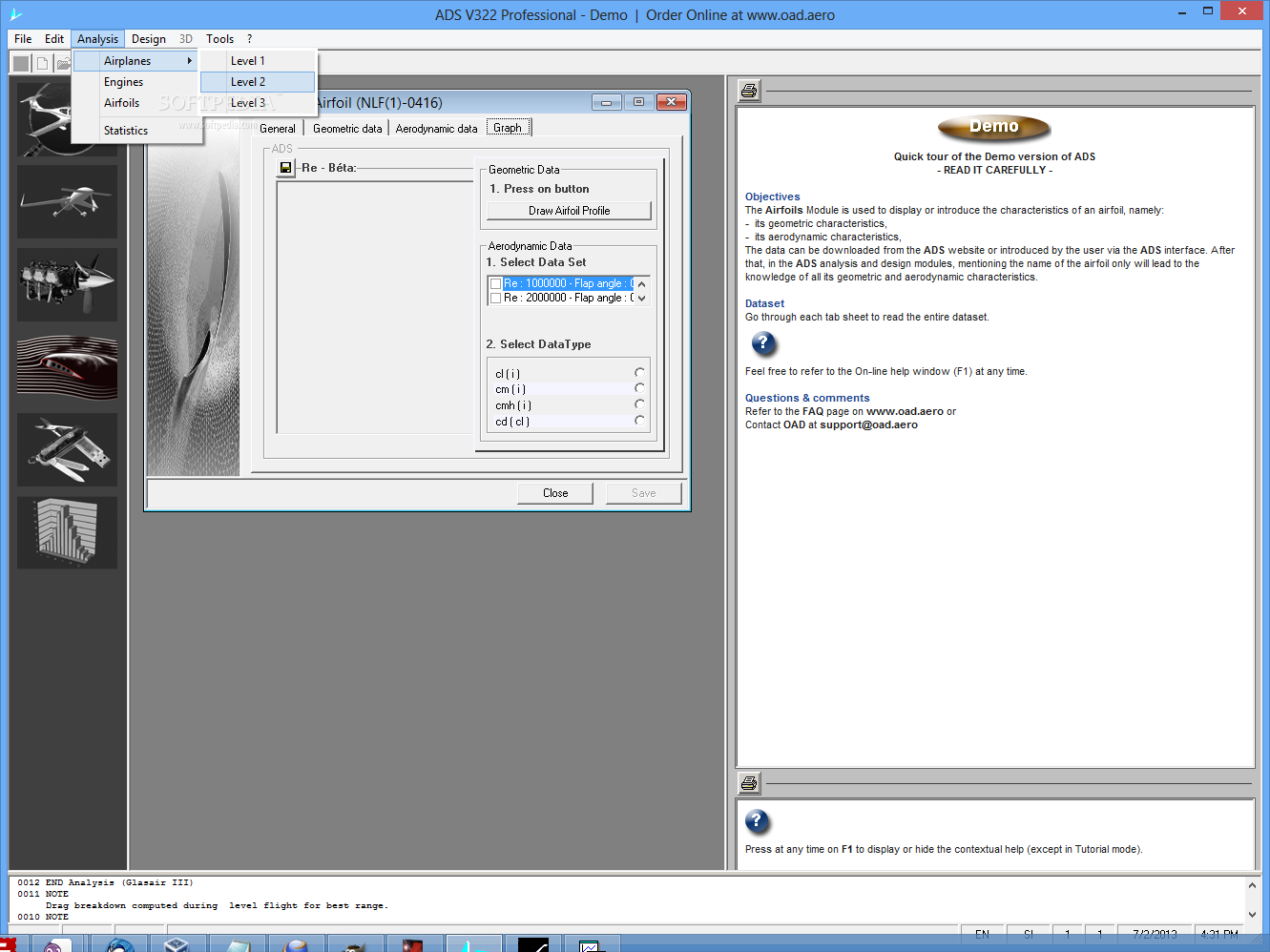The image size is (1270, 952).
Task: Click the Questions & comments heading
Action: click(807, 398)
